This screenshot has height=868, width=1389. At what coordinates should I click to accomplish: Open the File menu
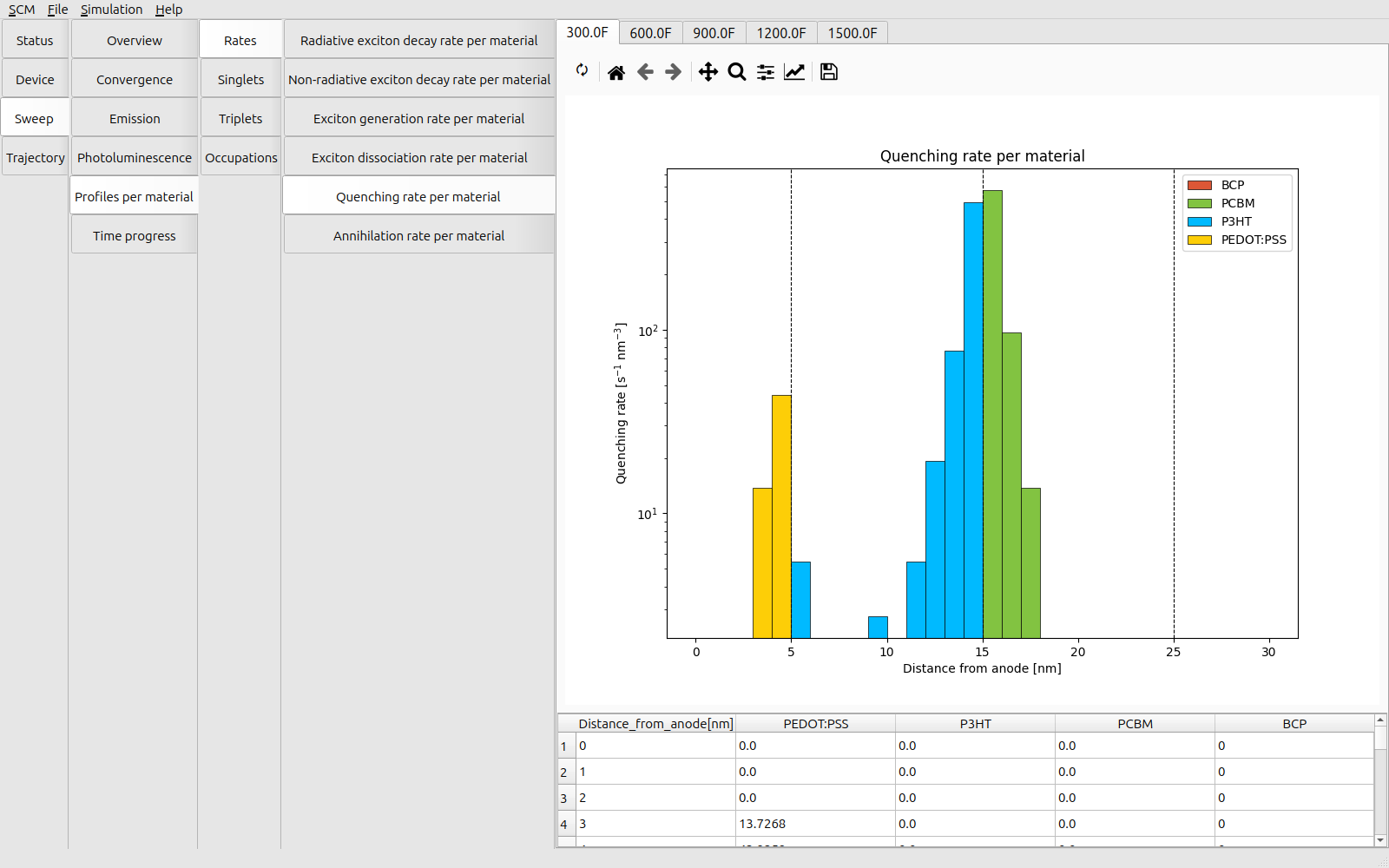coord(57,10)
